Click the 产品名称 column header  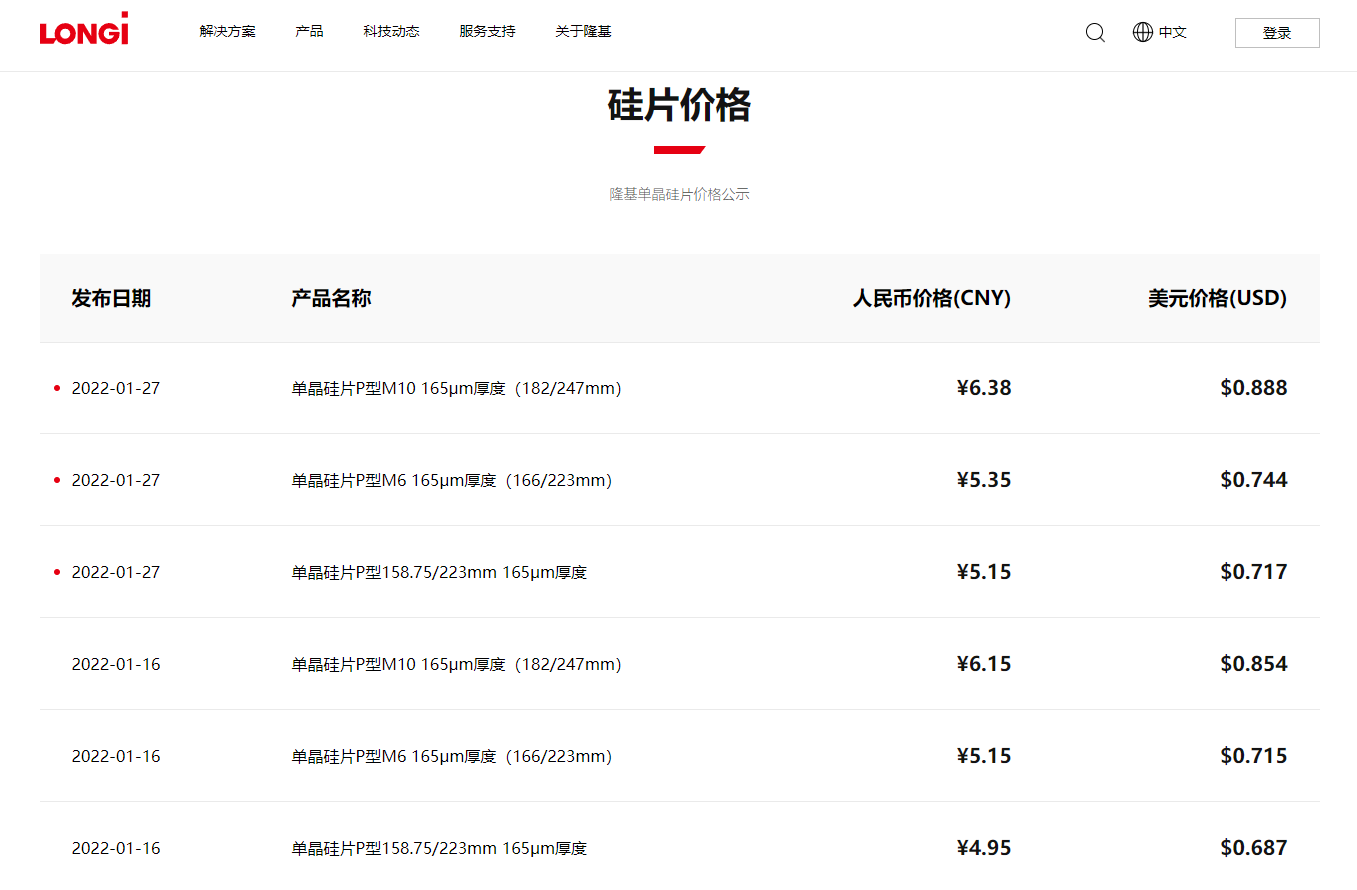(331, 298)
